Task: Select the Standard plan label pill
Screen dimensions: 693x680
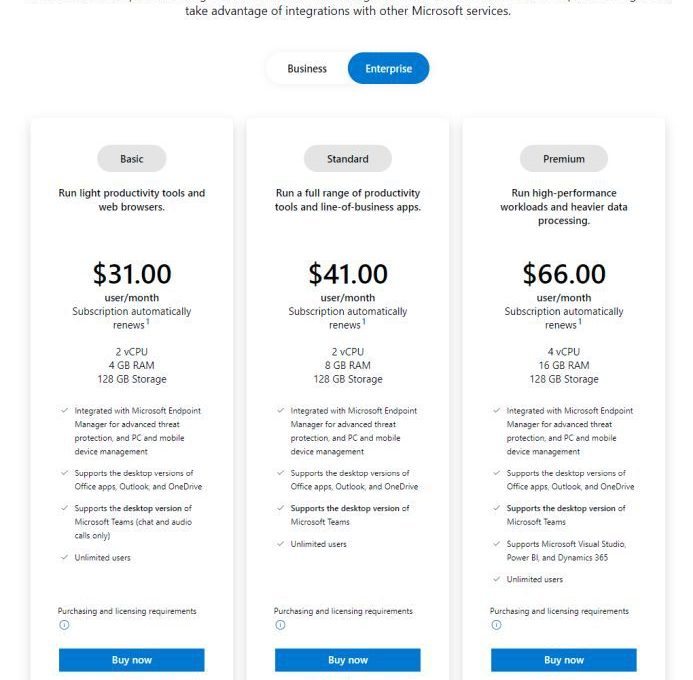Action: coord(348,159)
